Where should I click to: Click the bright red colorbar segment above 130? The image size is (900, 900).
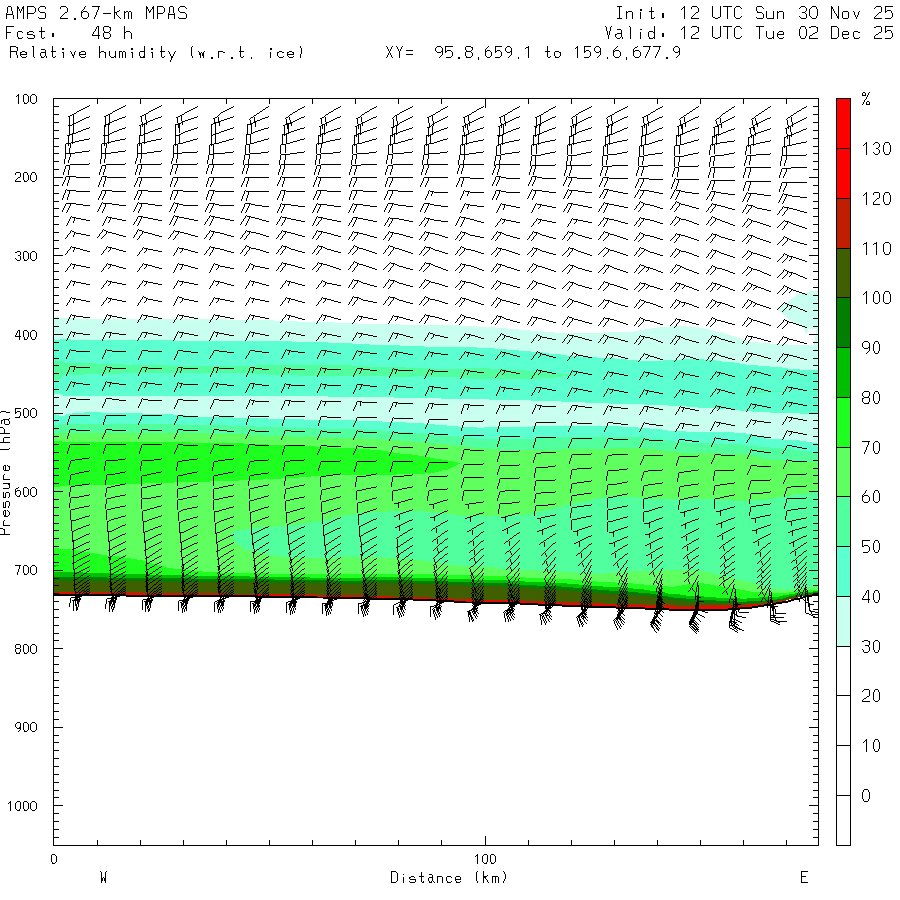point(843,123)
